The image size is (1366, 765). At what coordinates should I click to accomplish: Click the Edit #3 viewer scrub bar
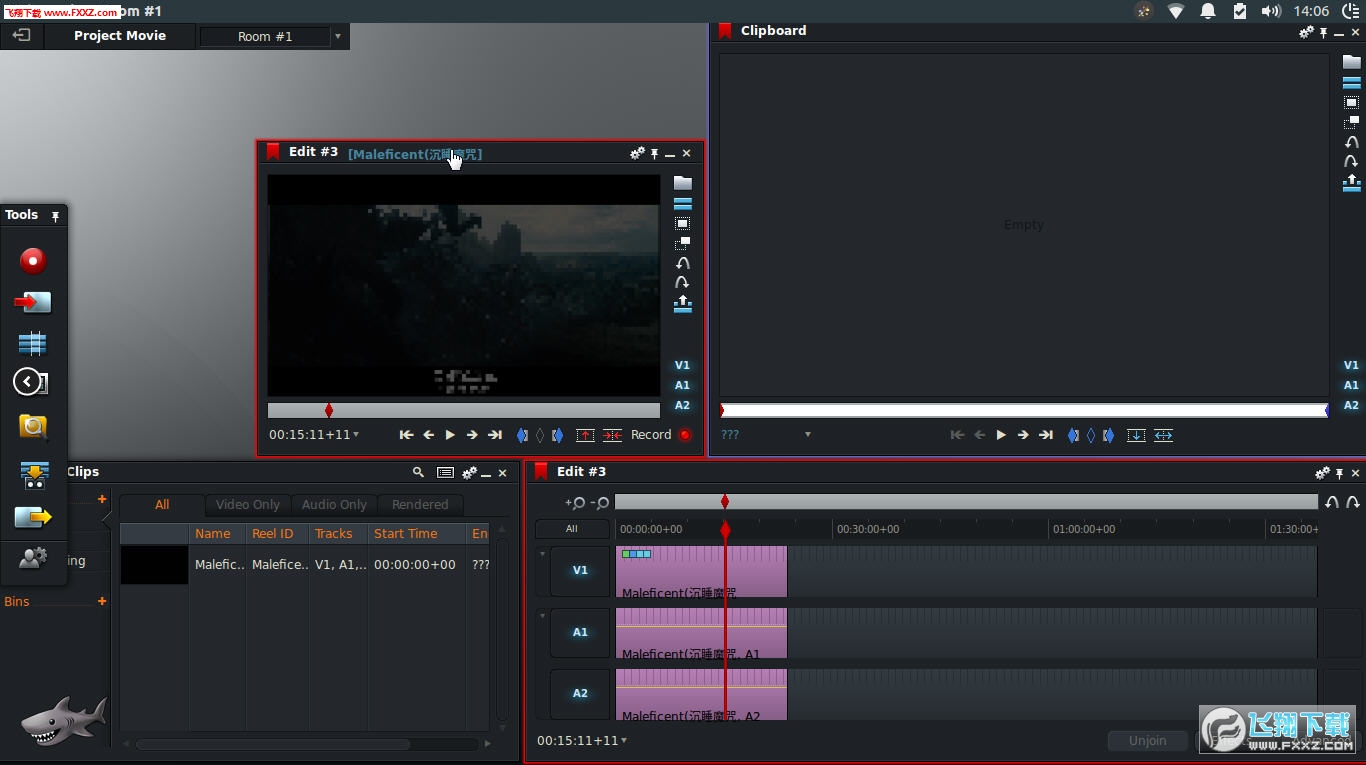464,410
